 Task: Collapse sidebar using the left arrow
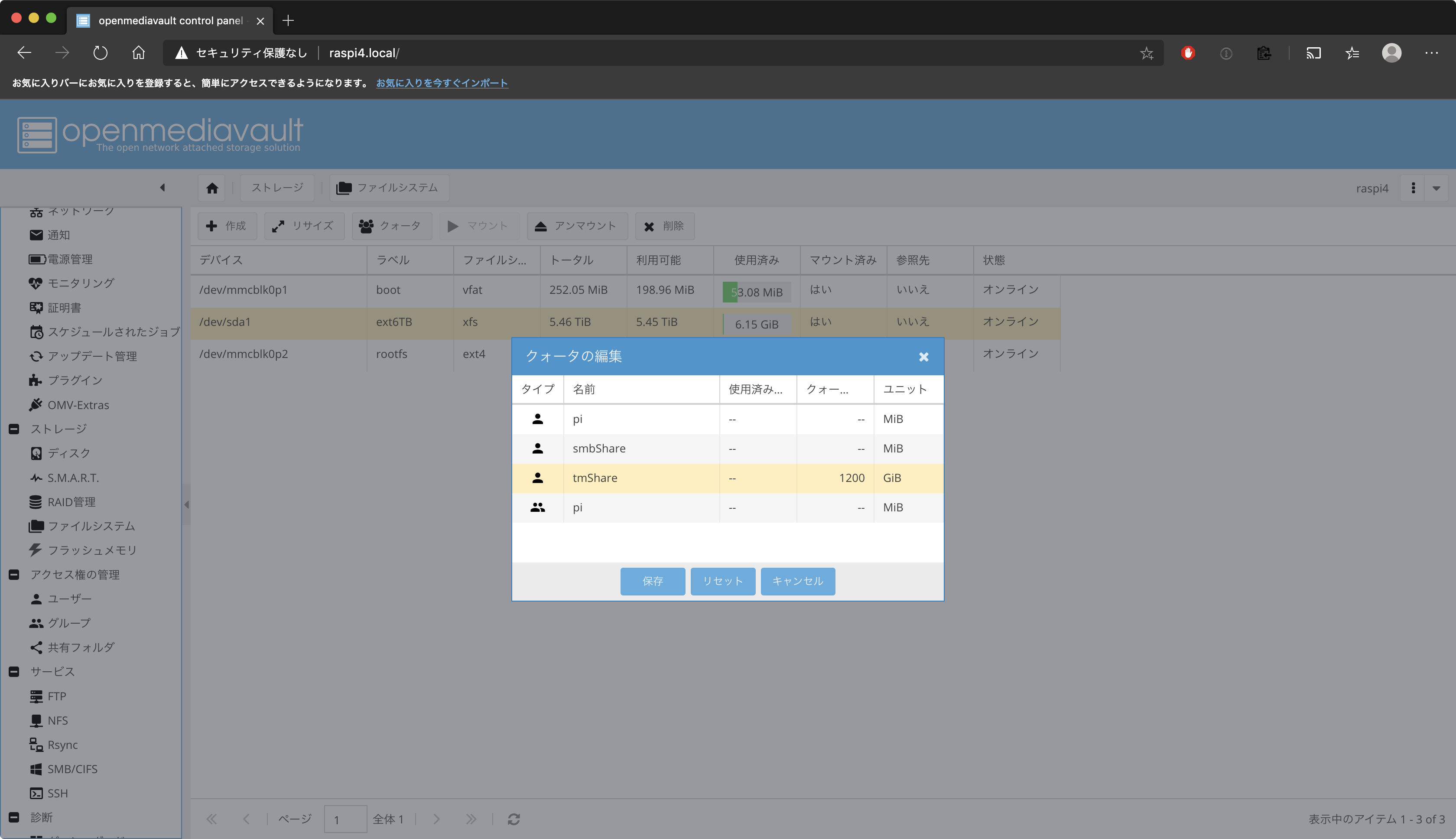[162, 187]
